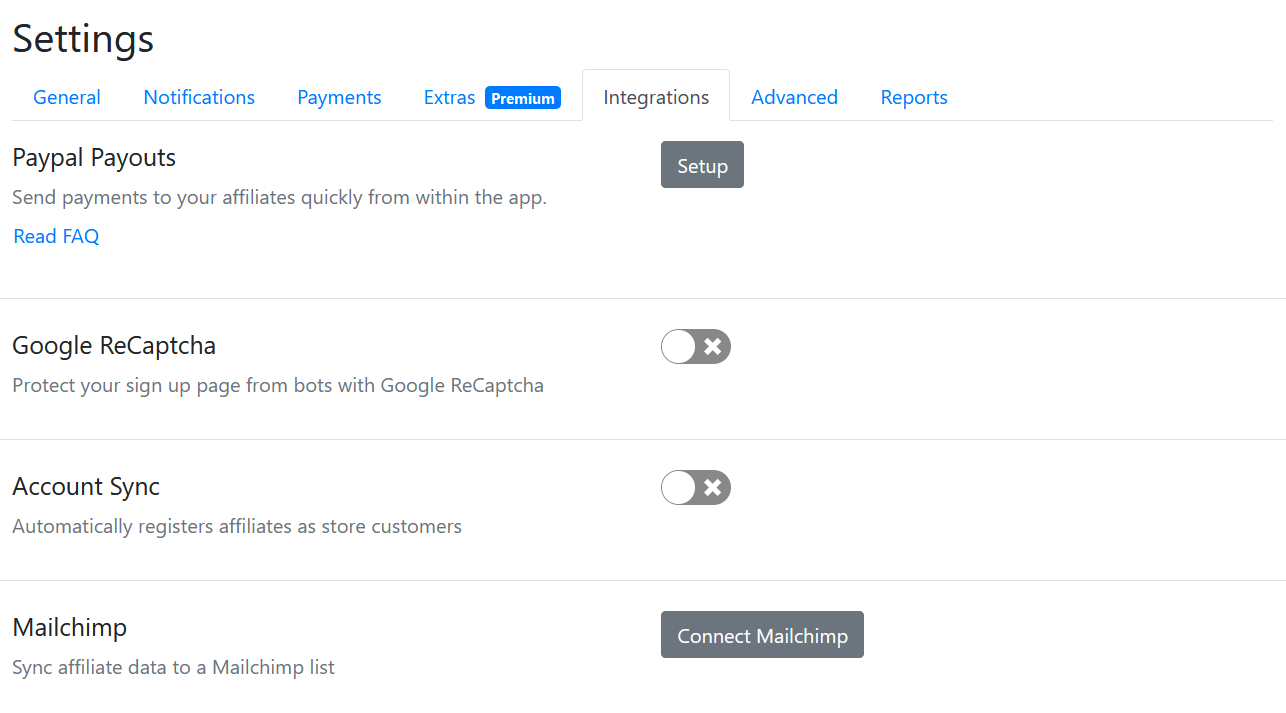Turn on the Account Sync switch
Image resolution: width=1286 pixels, height=713 pixels.
696,488
